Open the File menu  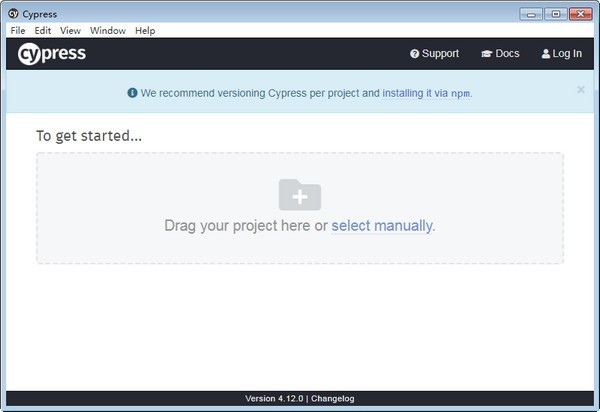pos(18,31)
